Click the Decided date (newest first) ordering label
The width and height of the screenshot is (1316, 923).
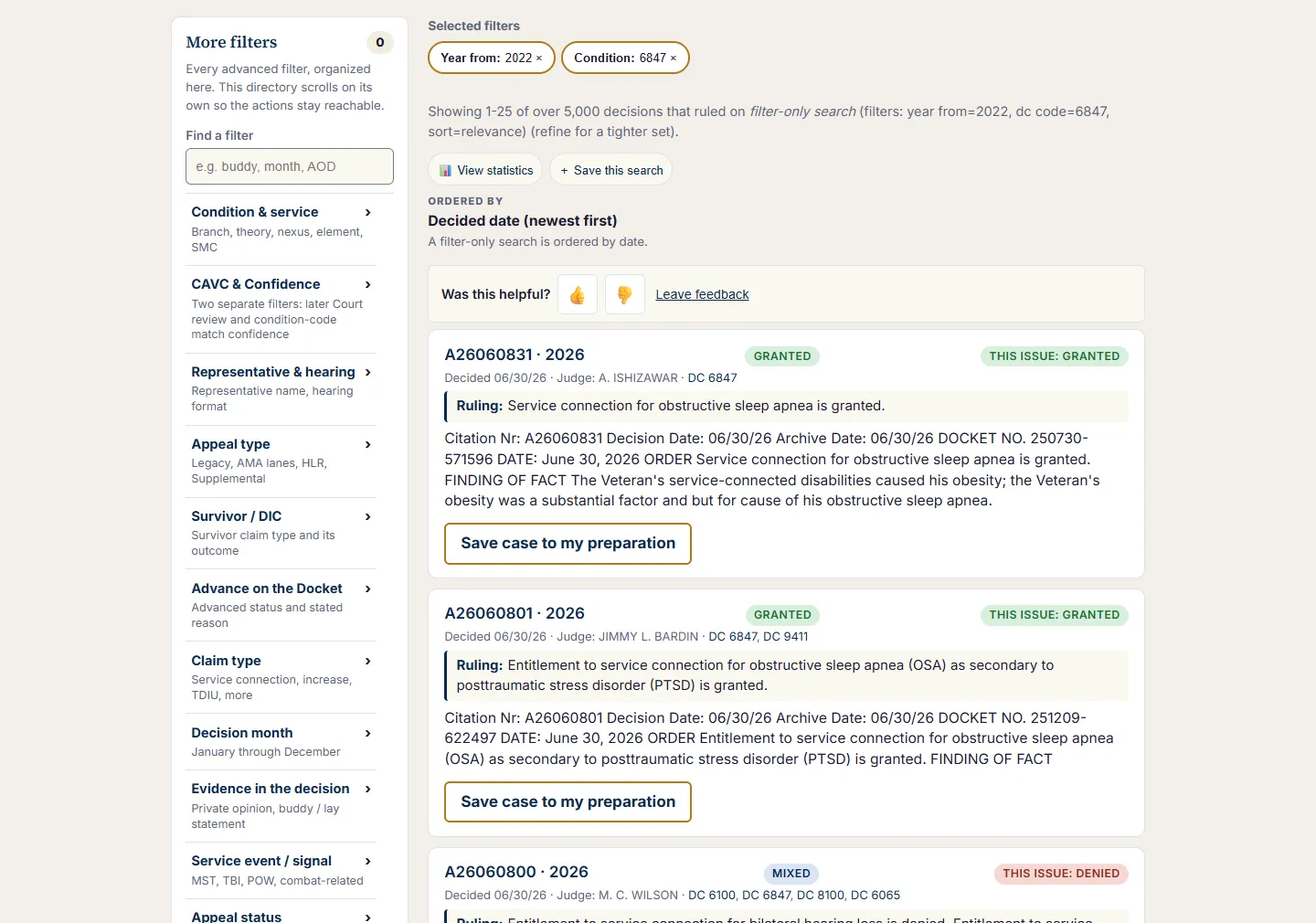tap(523, 221)
